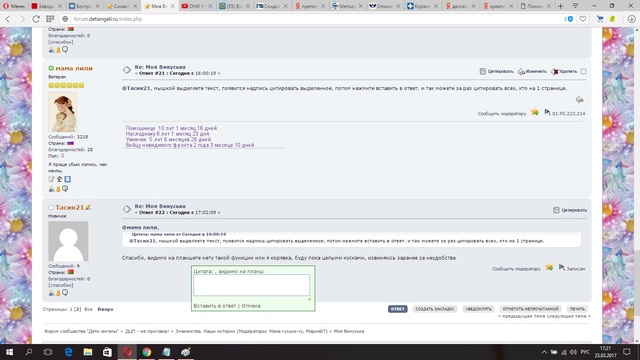640x360 pixels.
Task: Open the Speed Dial grid
Action: [x=50, y=19]
